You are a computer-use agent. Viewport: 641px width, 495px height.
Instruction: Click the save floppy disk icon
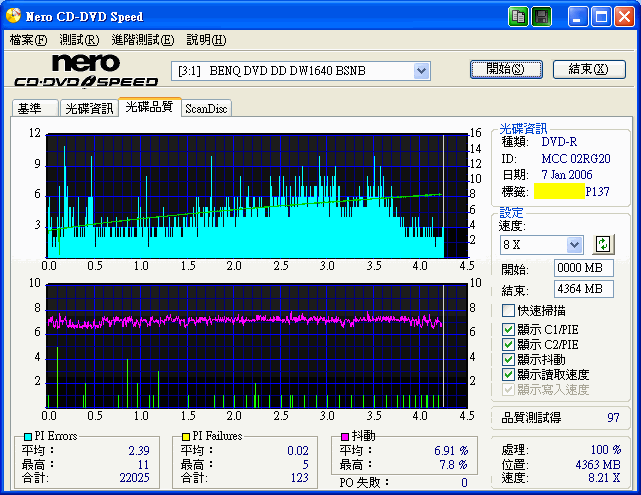541,16
